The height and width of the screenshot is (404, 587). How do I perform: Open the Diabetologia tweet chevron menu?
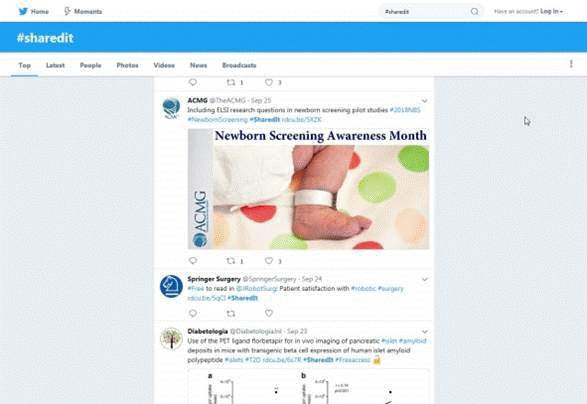(425, 332)
